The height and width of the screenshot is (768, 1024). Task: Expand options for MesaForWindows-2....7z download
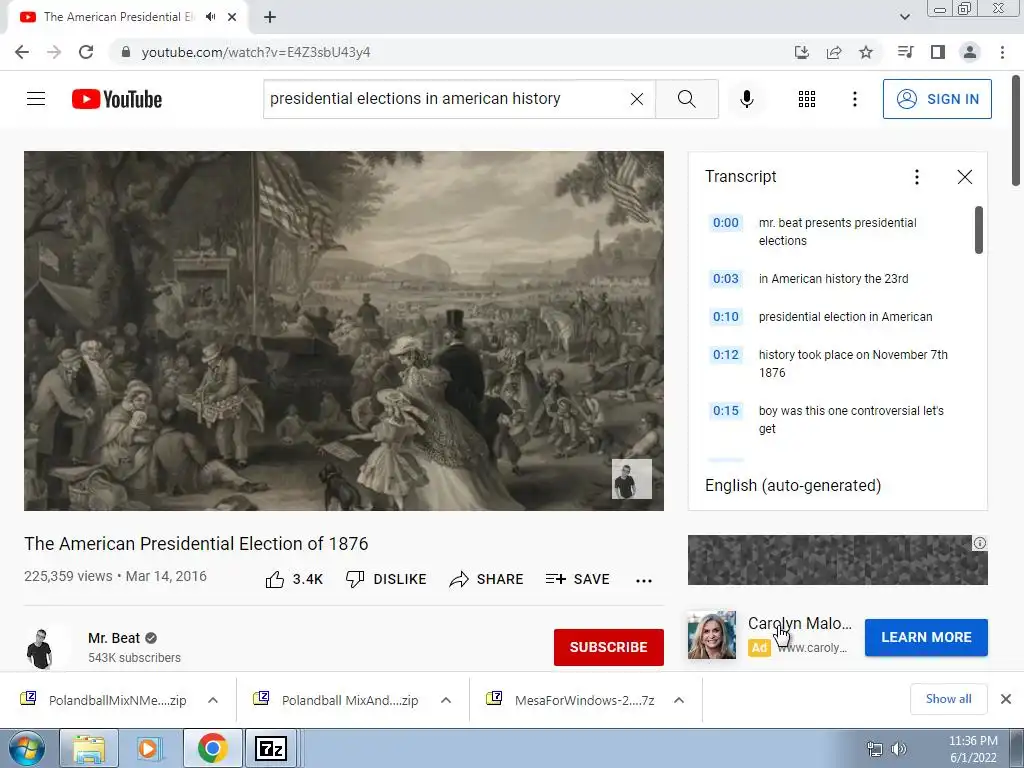pos(679,700)
